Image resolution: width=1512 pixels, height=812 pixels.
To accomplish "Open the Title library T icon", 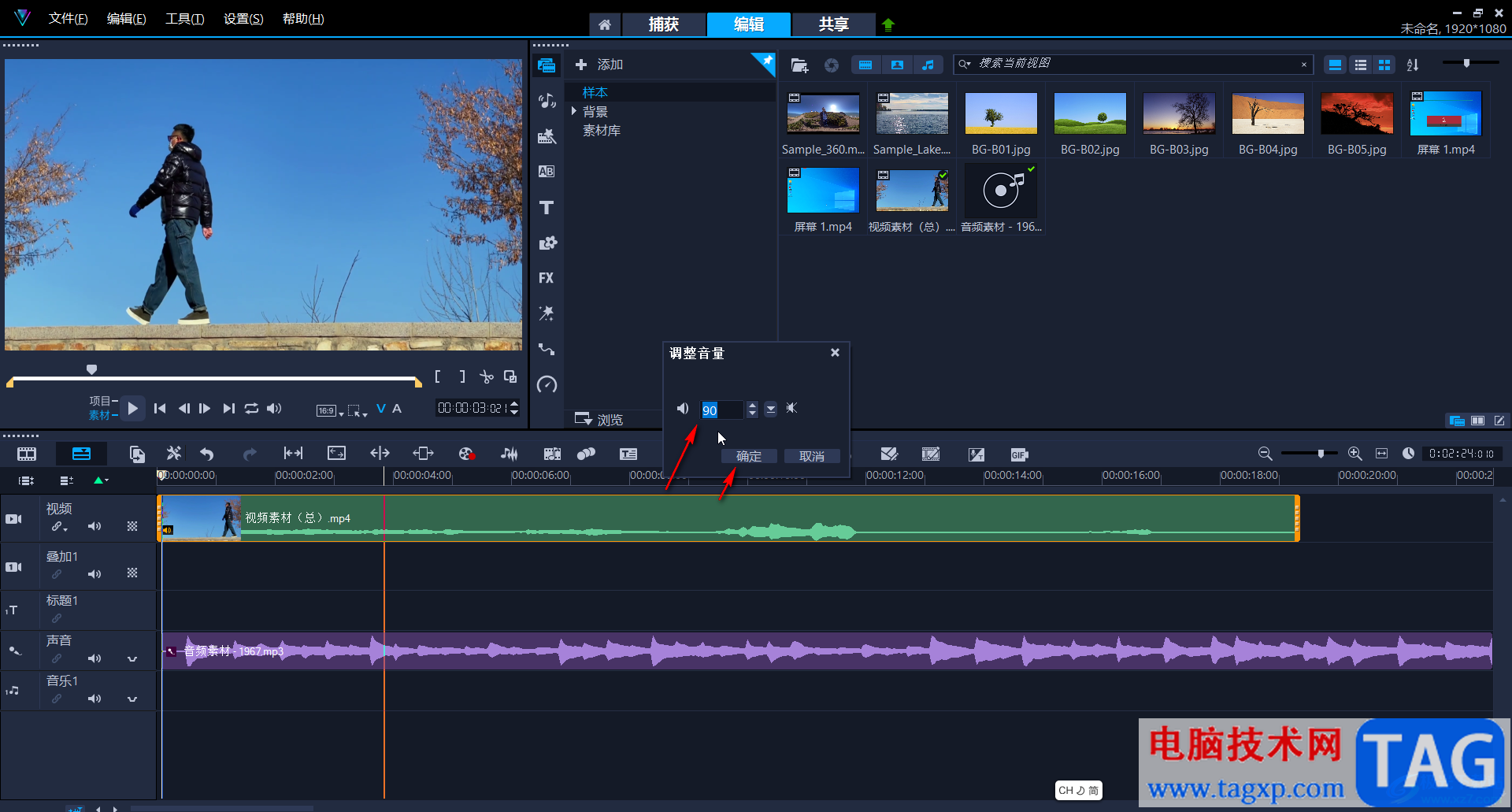I will tap(547, 207).
